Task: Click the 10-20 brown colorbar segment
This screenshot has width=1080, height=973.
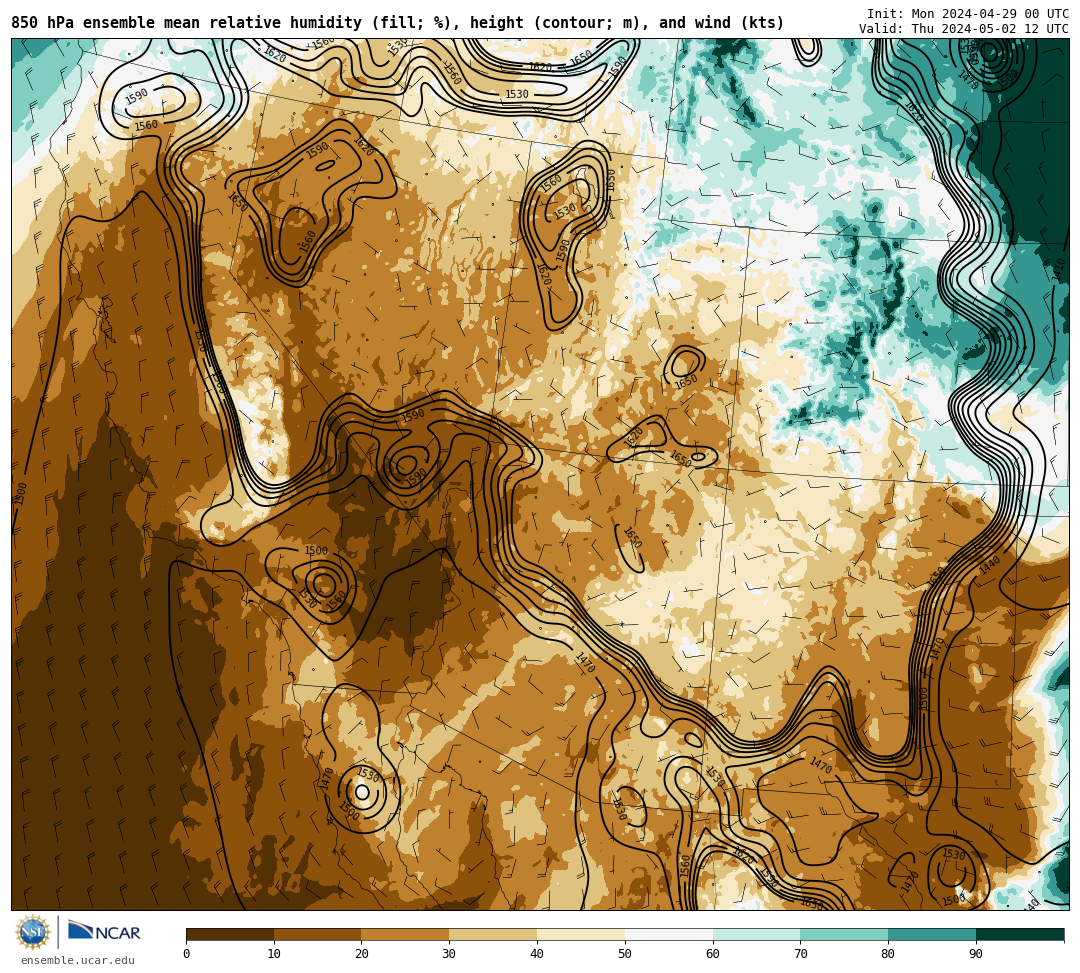Action: (x=318, y=934)
